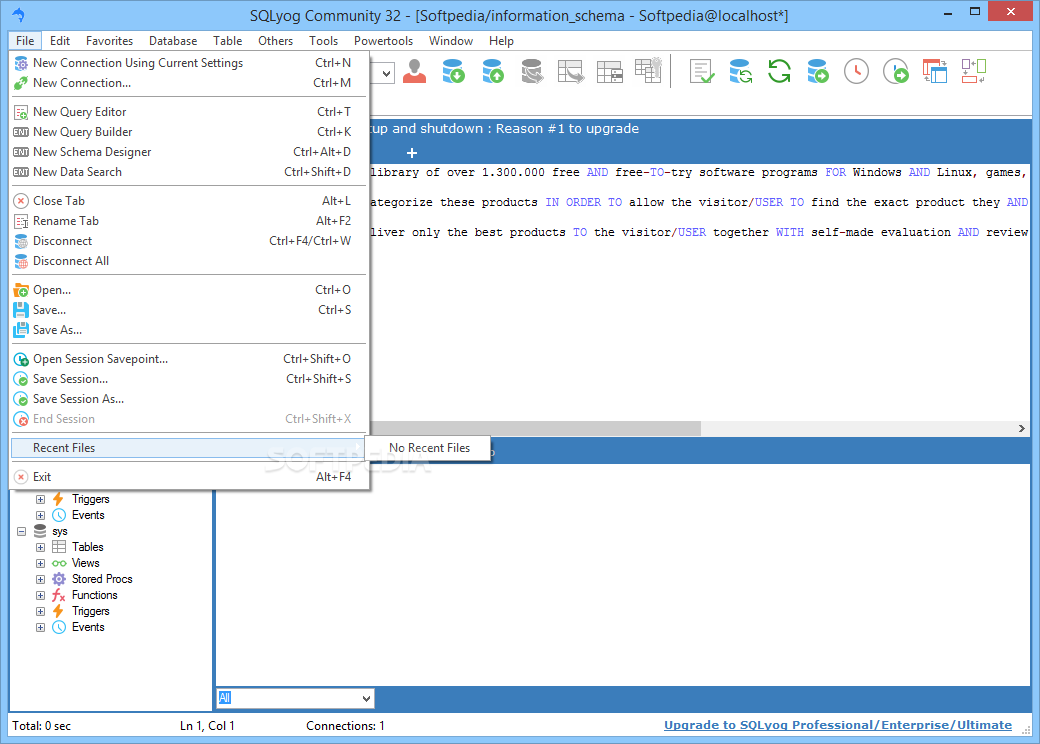Click the Connections: 1 status text
Image resolution: width=1040 pixels, height=744 pixels.
(x=345, y=726)
